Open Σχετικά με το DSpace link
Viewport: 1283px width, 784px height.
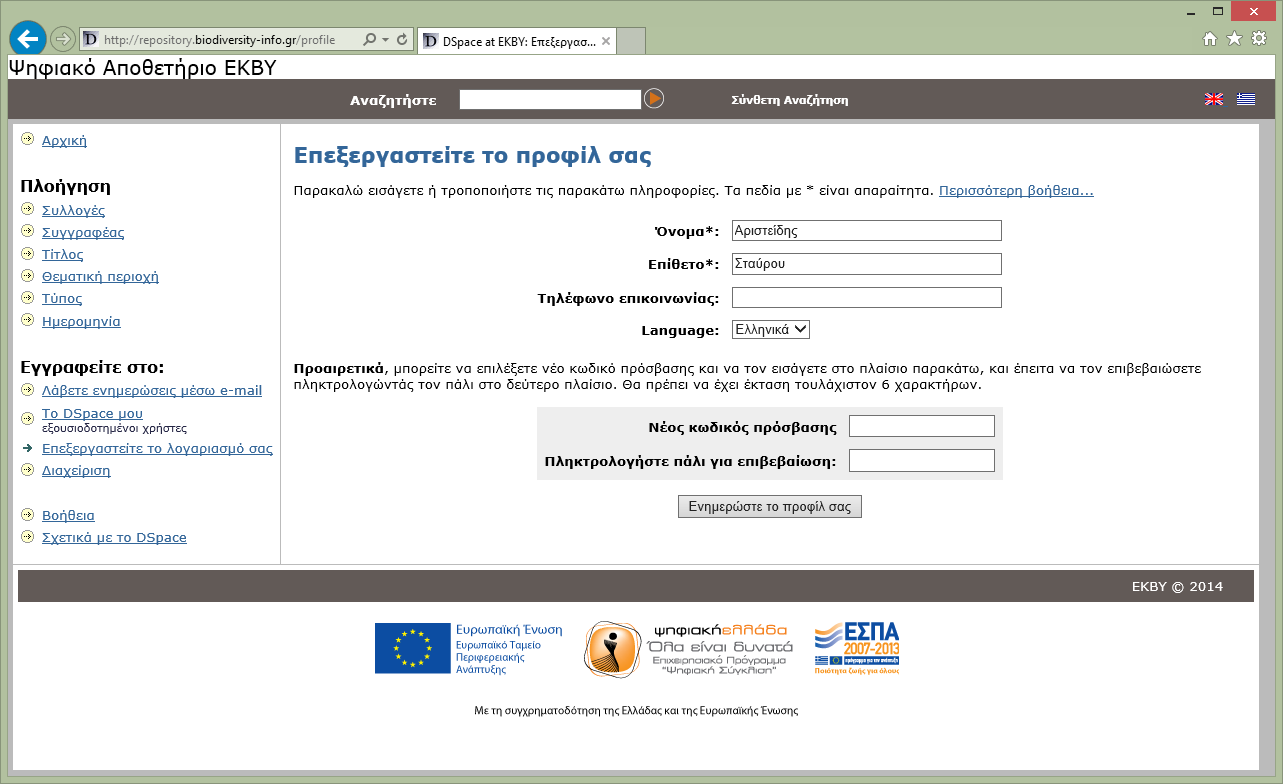click(x=114, y=537)
